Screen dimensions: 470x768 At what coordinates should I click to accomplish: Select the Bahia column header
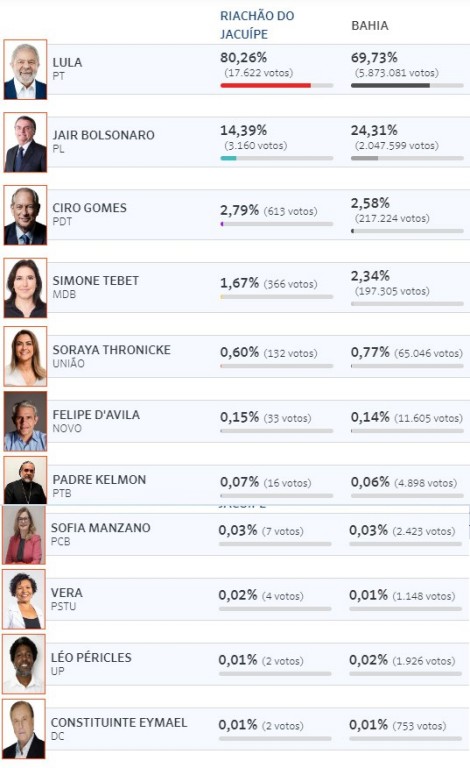(x=370, y=25)
